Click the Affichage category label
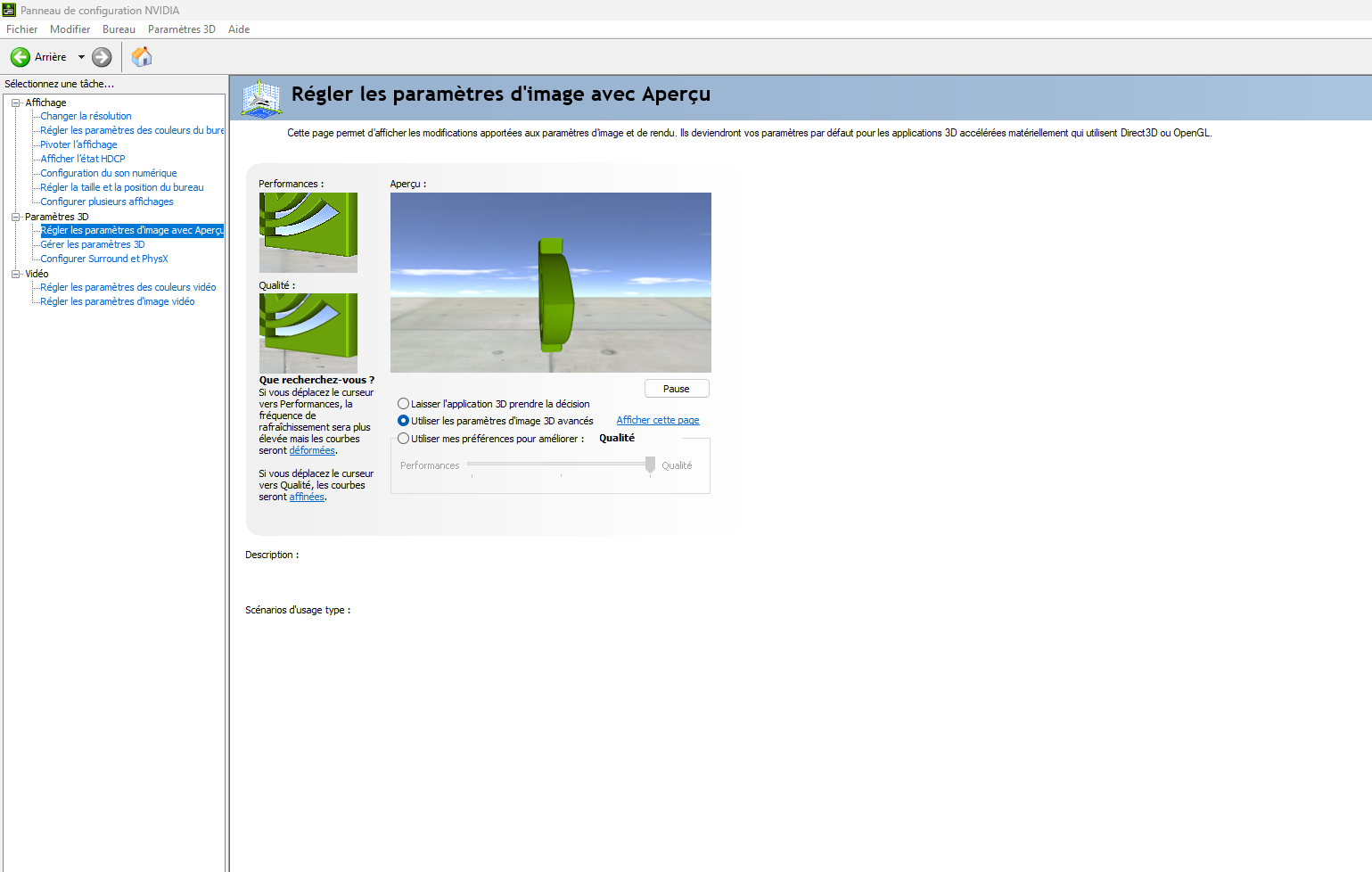 point(45,103)
